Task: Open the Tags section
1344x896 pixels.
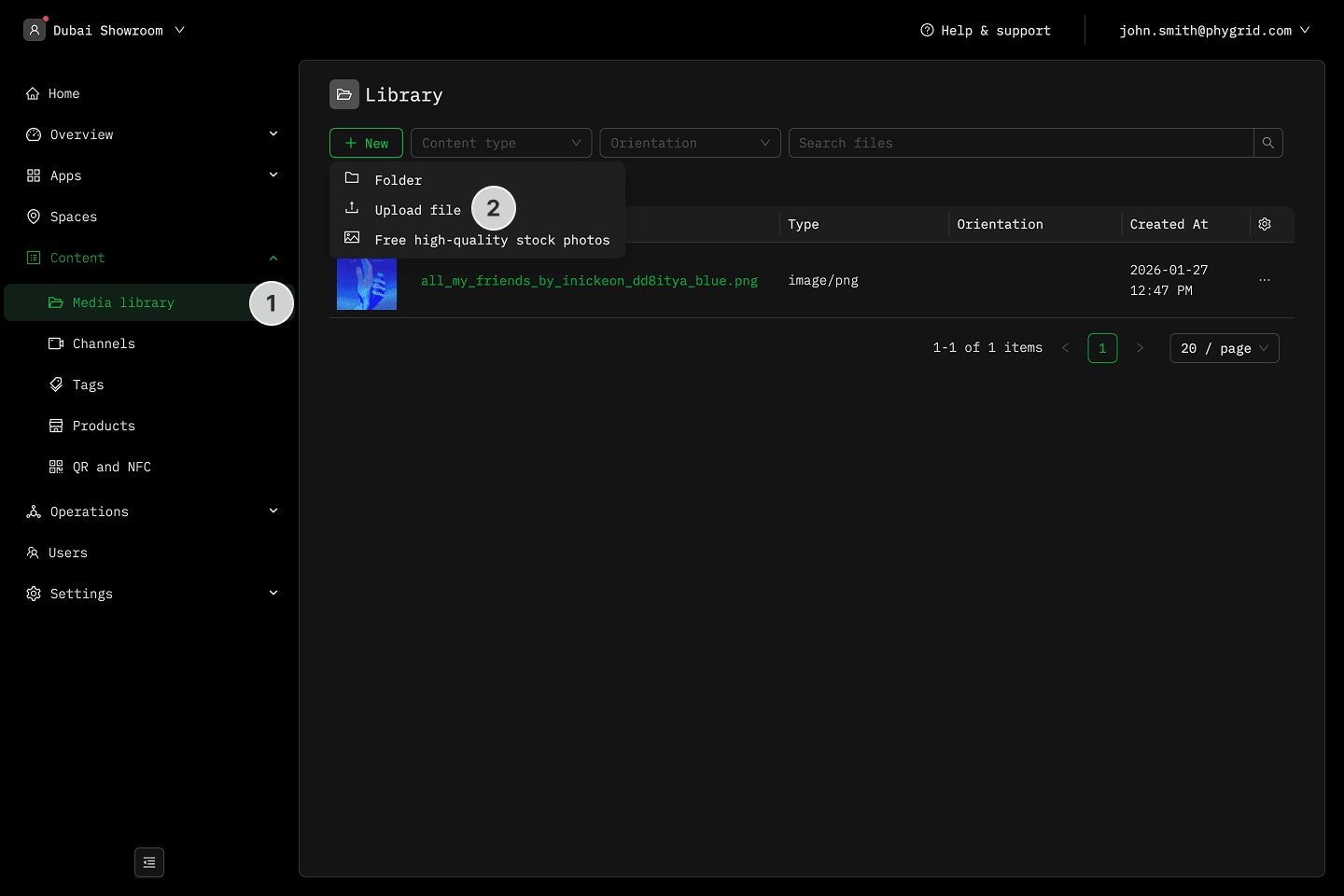Action: click(x=88, y=385)
